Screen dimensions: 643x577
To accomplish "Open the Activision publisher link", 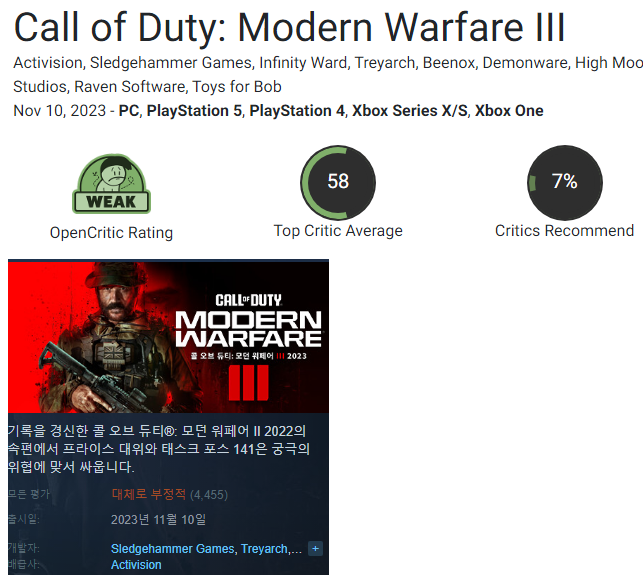I will 136,565.
